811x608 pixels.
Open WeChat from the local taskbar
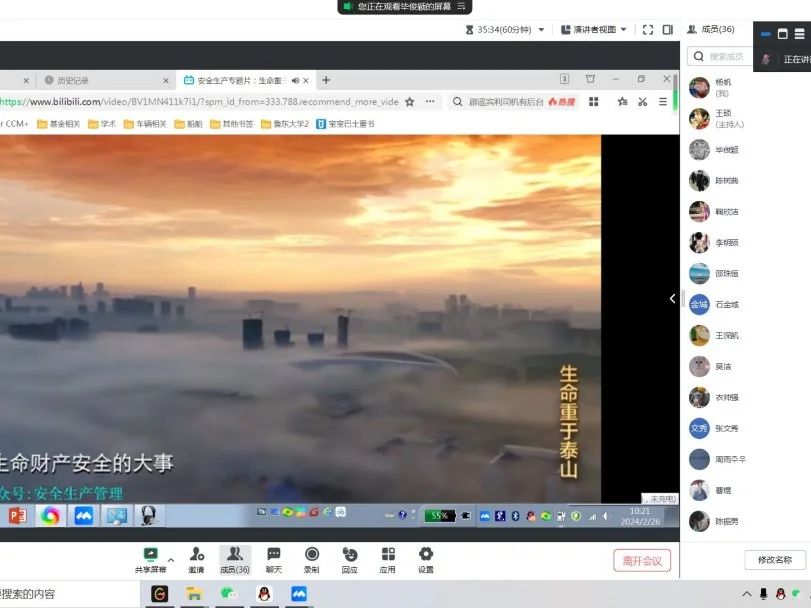228,594
